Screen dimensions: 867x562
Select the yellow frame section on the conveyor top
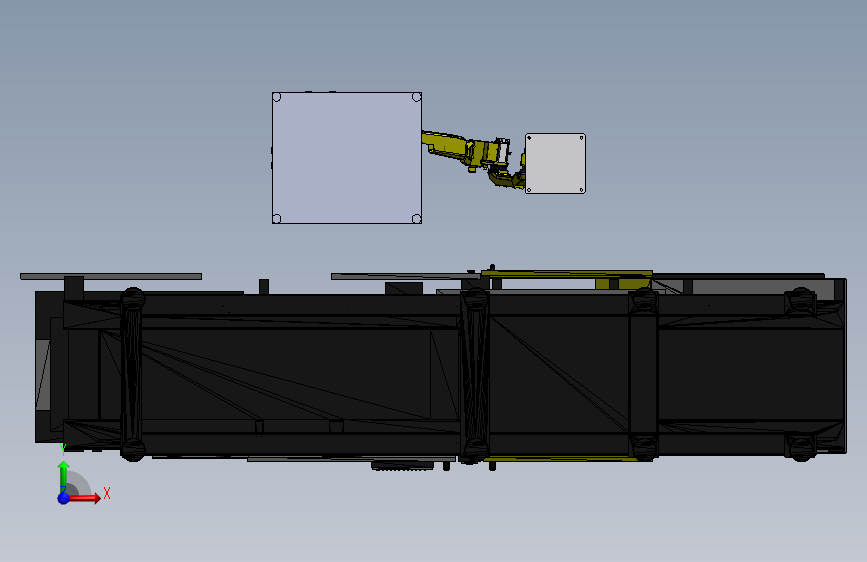(567, 274)
